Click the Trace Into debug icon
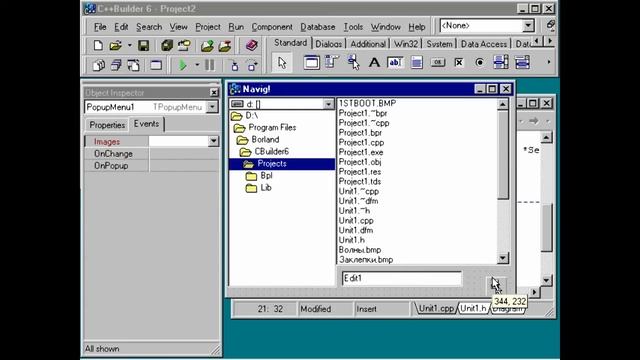The width and height of the screenshot is (640, 360). pos(234,65)
